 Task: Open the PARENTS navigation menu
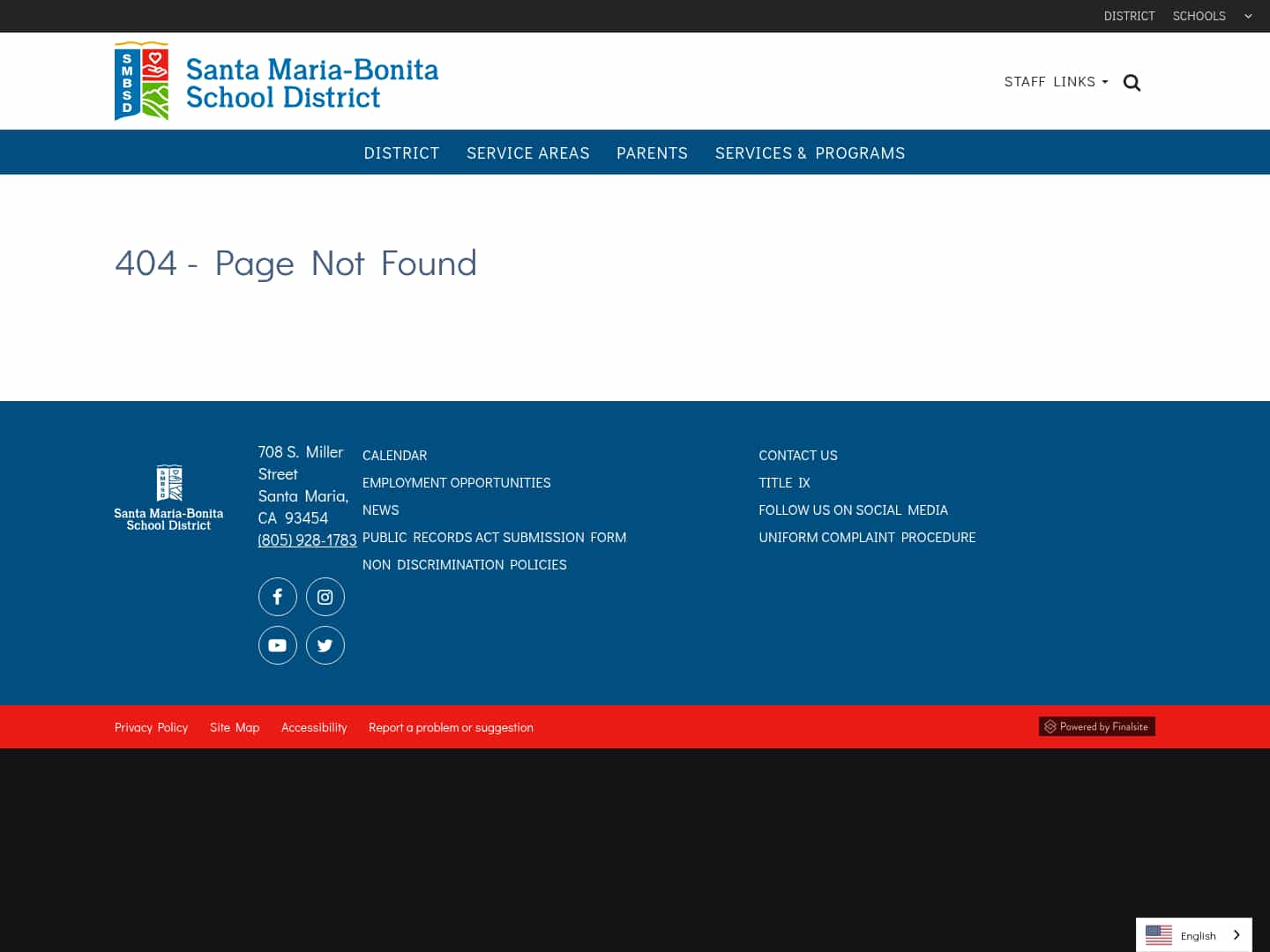tap(652, 152)
